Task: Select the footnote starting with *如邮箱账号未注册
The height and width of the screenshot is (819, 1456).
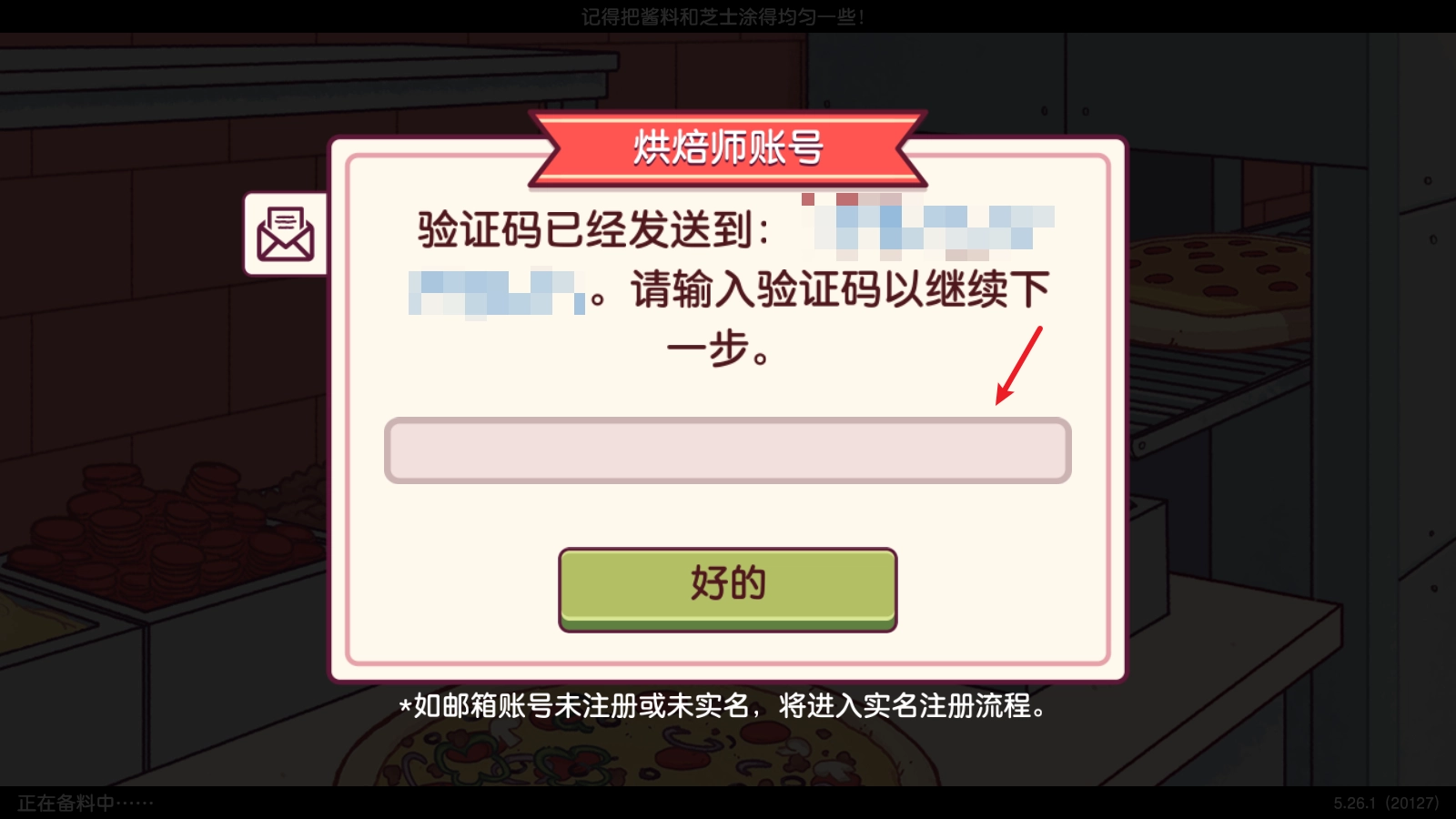Action: pyautogui.click(x=724, y=705)
